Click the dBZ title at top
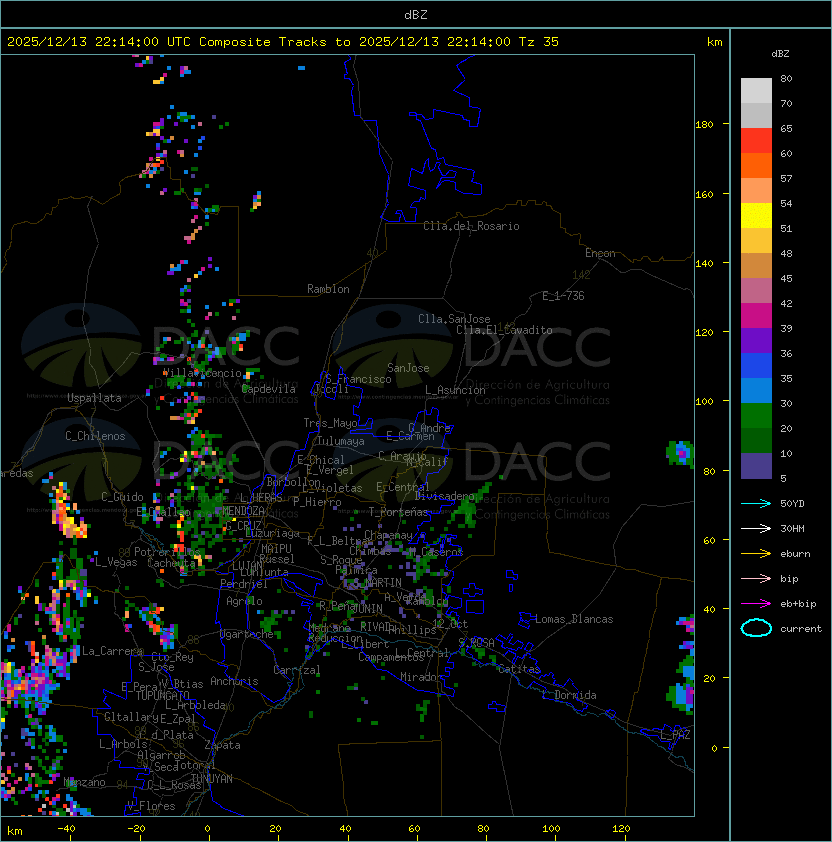 coord(416,14)
